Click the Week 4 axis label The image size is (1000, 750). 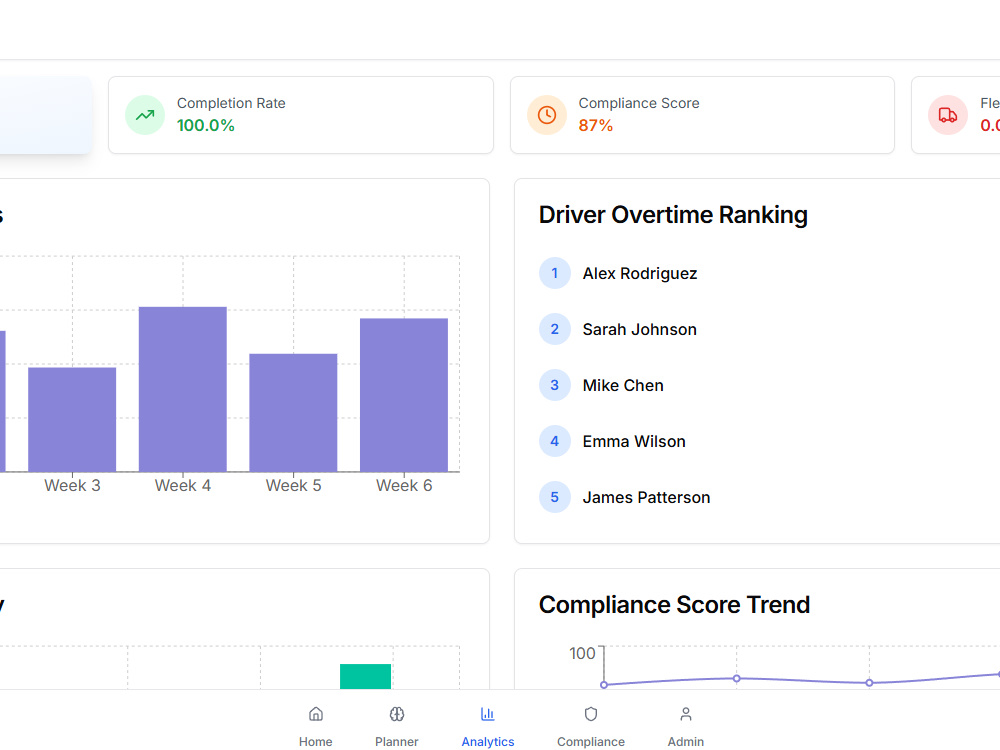pyautogui.click(x=183, y=485)
